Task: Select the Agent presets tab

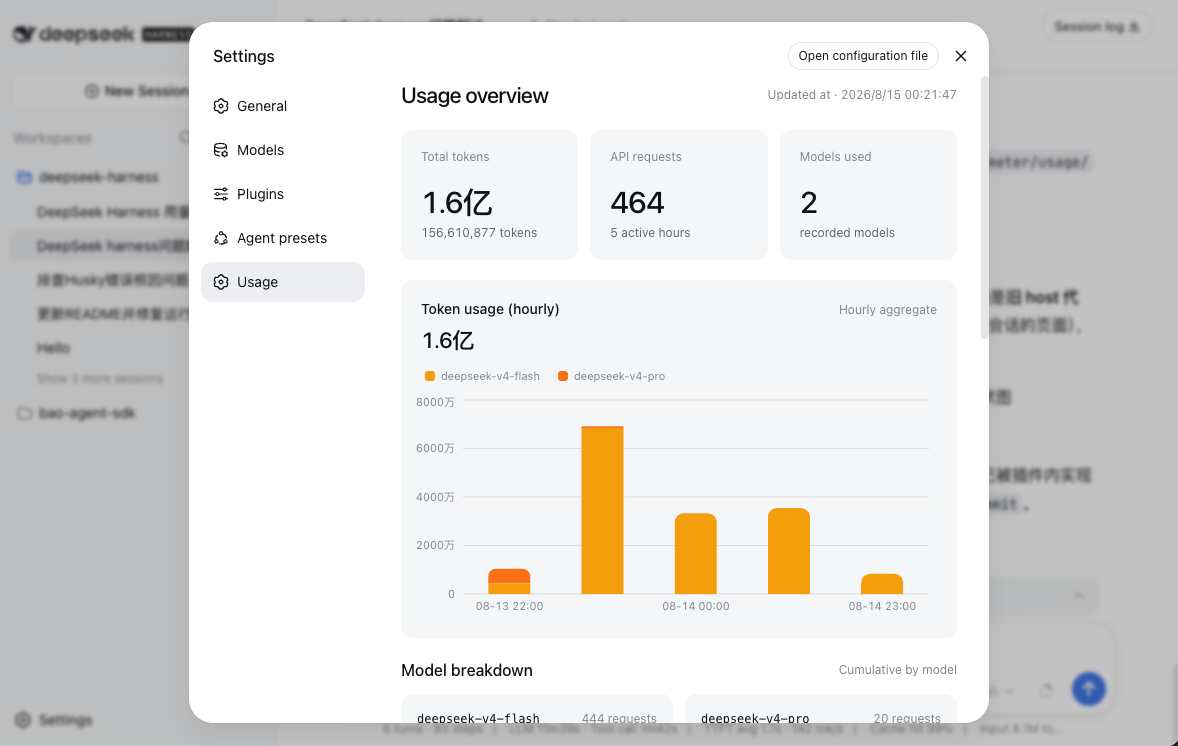Action: (x=282, y=238)
